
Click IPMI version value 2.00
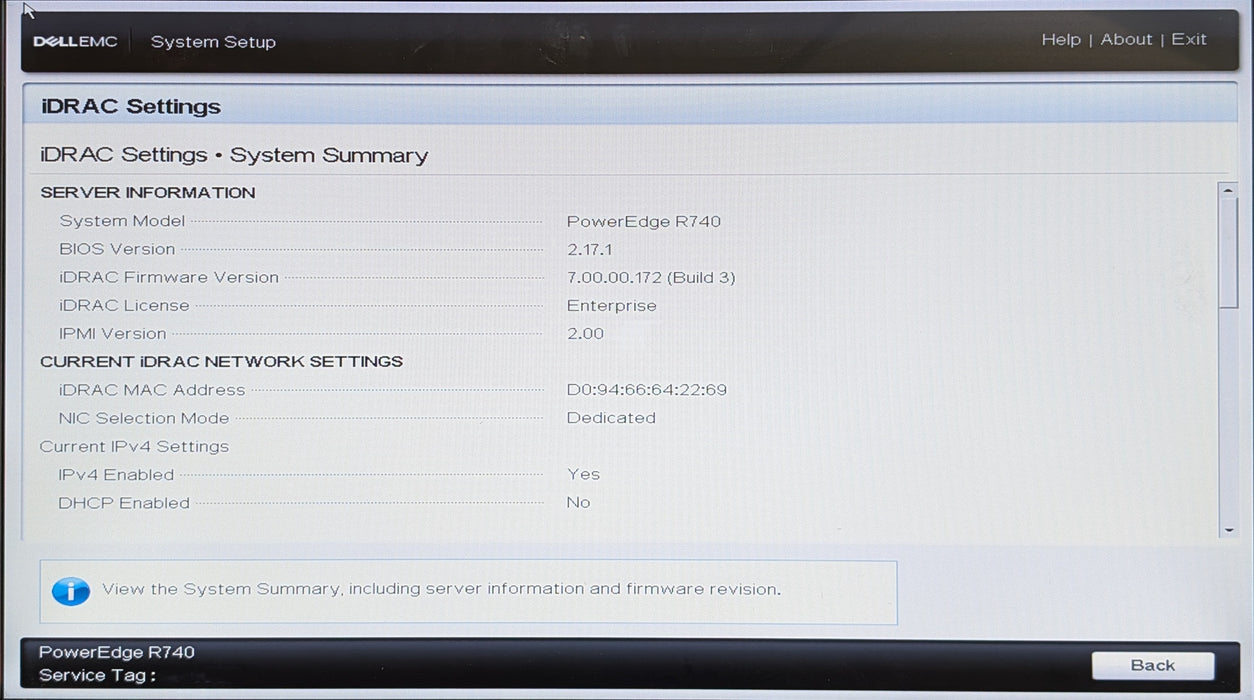[x=586, y=334]
